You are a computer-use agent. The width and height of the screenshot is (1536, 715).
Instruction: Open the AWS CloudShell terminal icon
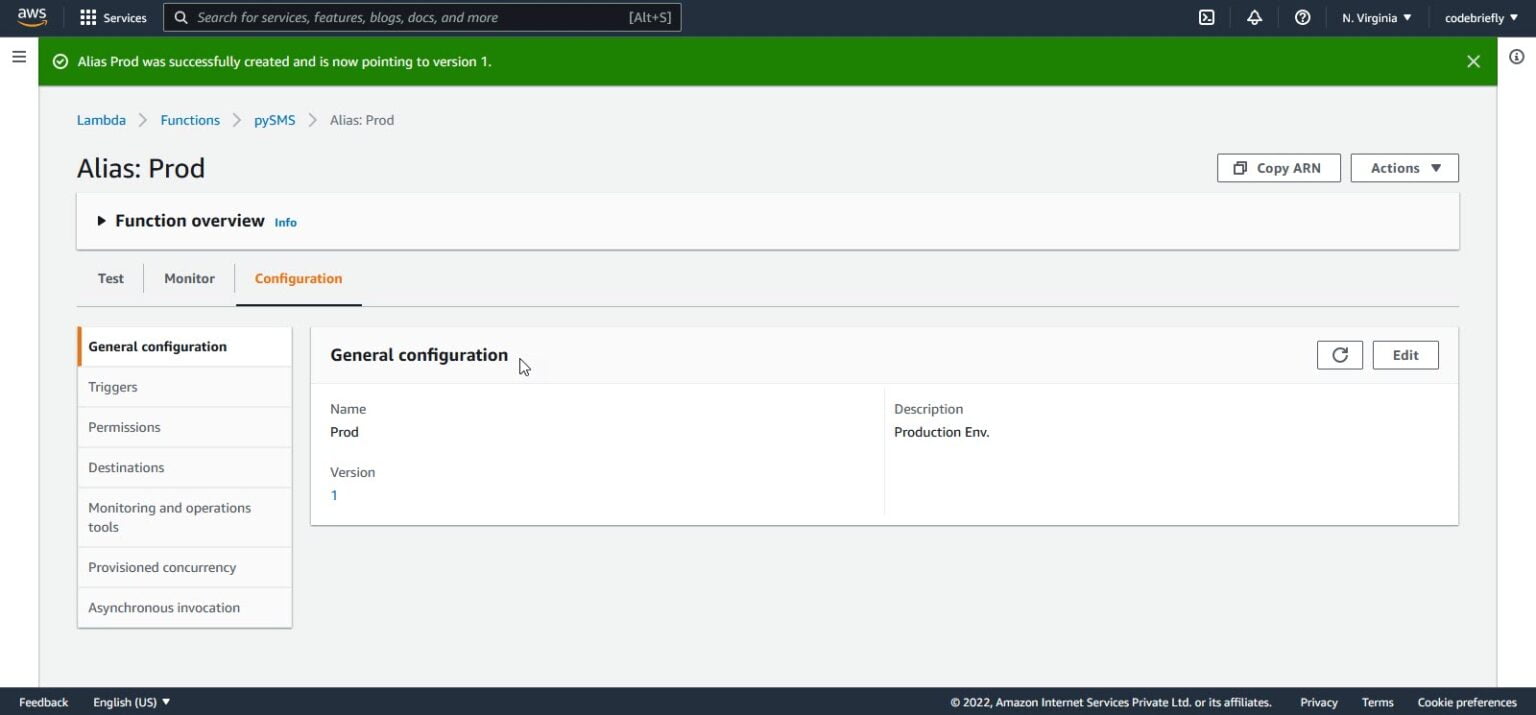pyautogui.click(x=1206, y=17)
